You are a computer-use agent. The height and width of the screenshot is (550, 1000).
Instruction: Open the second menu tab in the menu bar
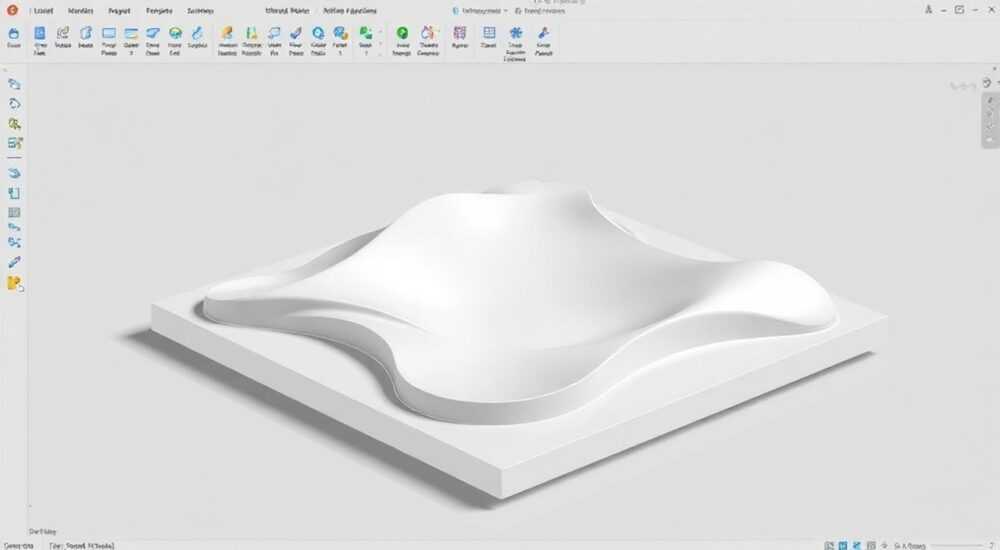80,11
